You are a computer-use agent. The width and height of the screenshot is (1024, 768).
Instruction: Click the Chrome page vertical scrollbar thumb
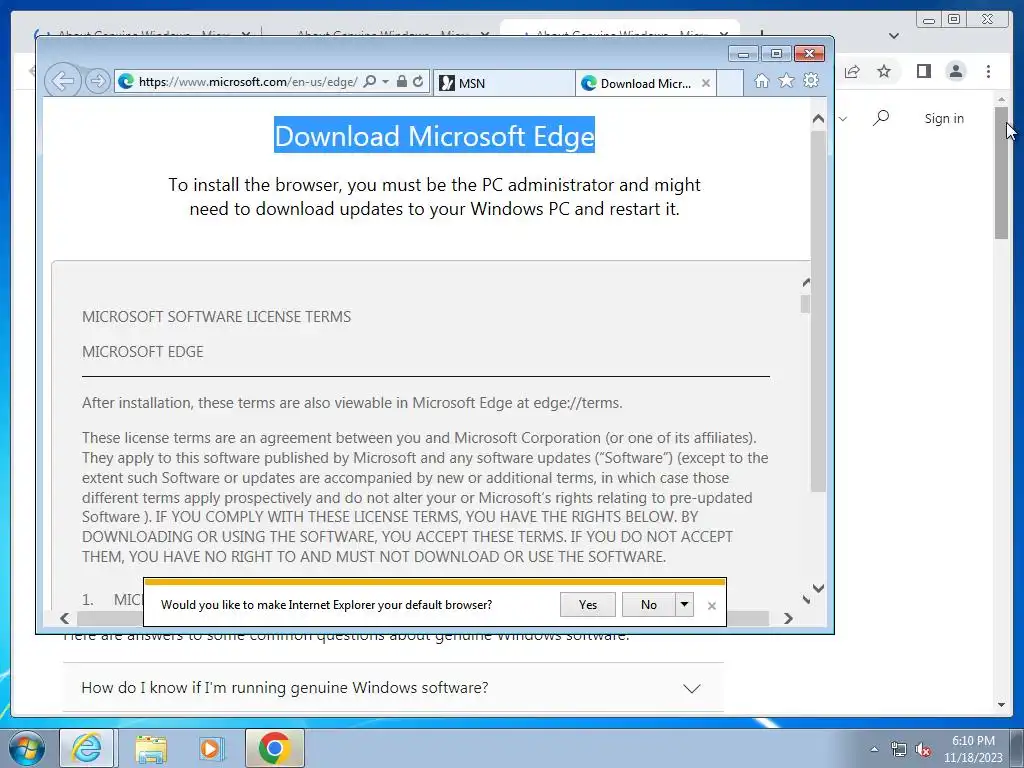point(1002,173)
